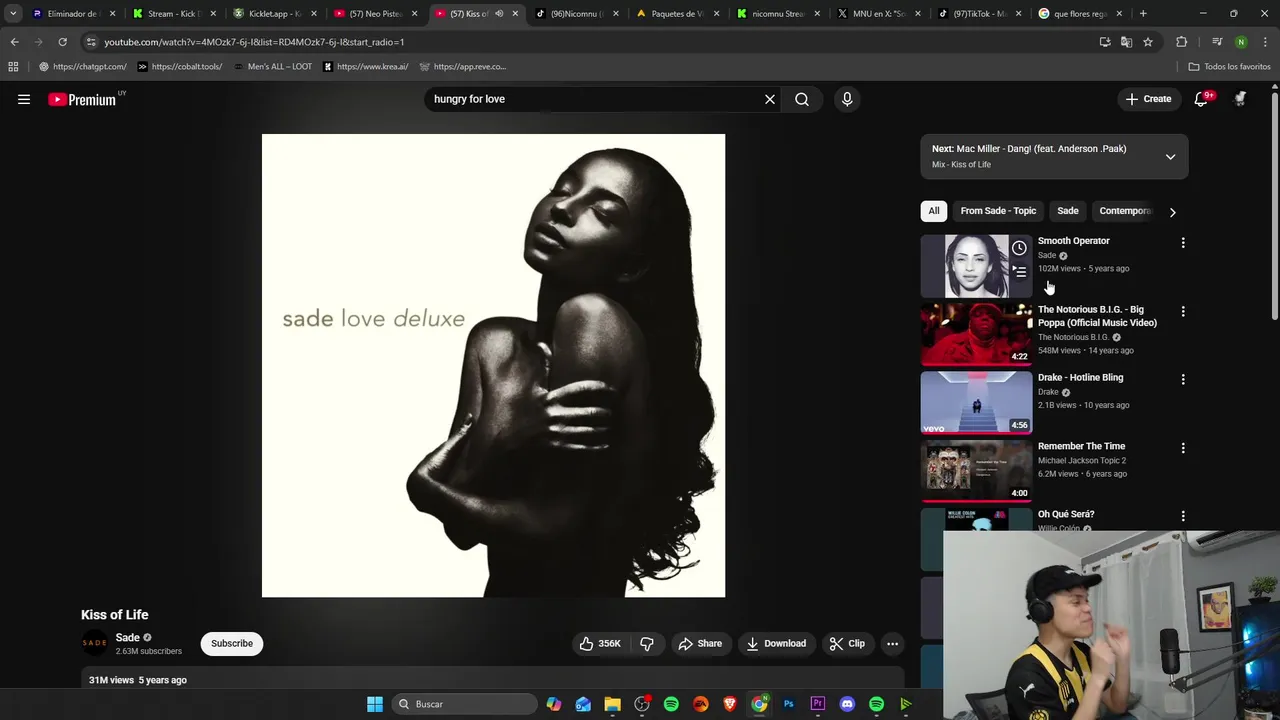Open YouTube notifications bell
This screenshot has height=720, width=1280.
pos(1201,99)
